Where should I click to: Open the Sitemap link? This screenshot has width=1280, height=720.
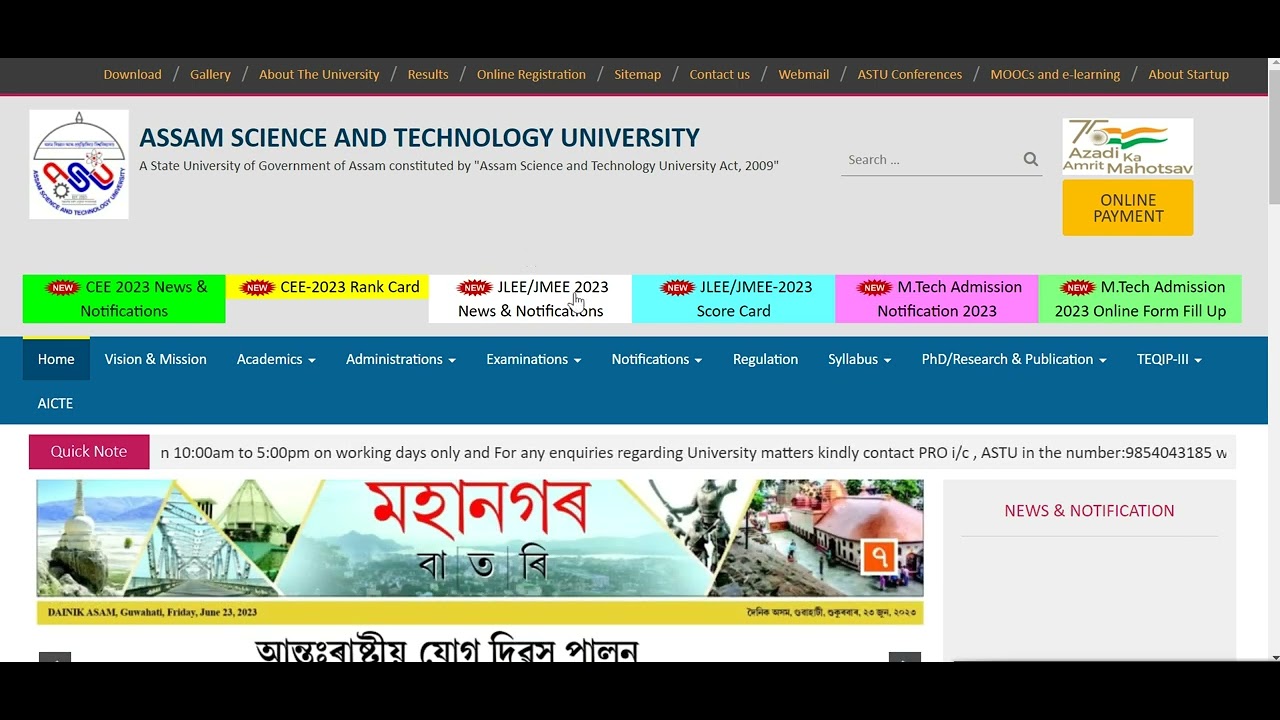point(637,74)
